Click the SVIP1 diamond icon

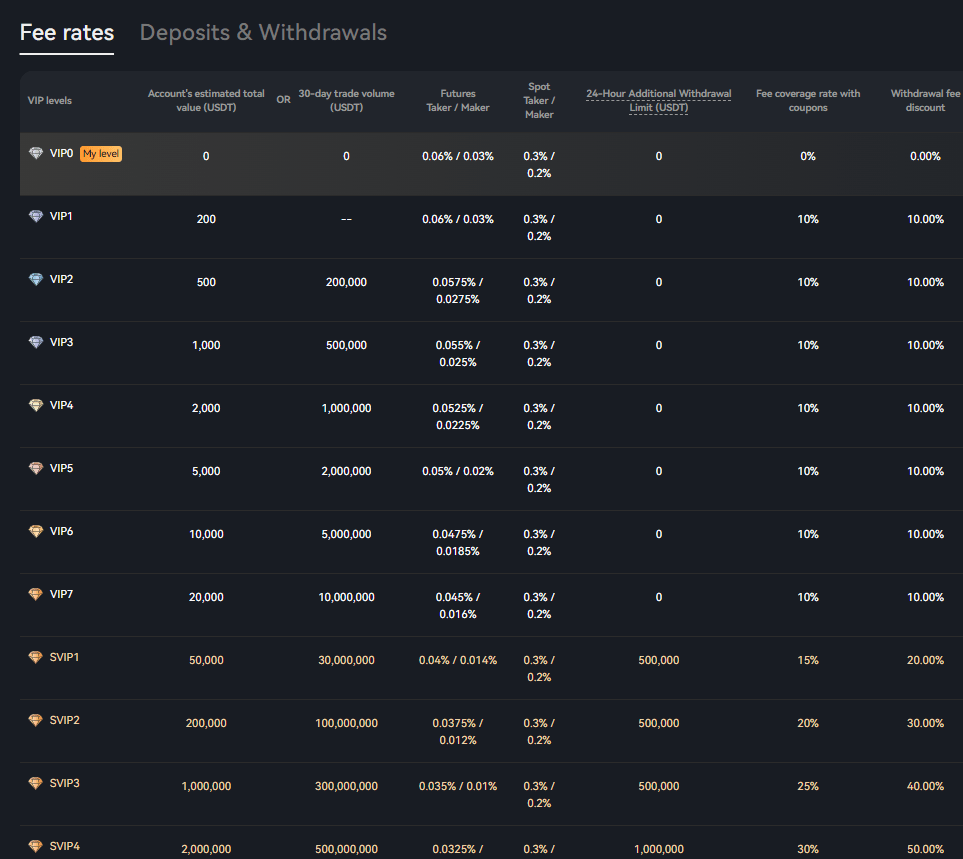coord(36,658)
